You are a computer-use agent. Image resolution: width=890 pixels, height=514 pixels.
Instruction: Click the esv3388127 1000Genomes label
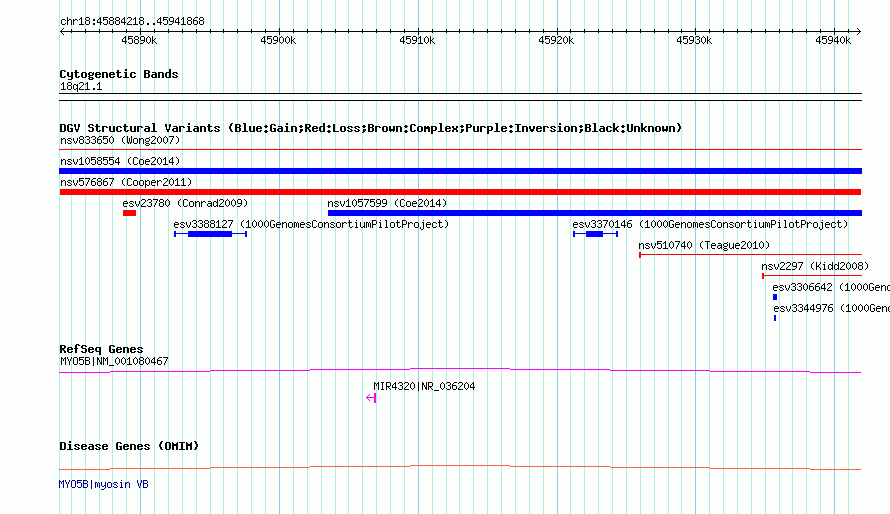tap(311, 224)
